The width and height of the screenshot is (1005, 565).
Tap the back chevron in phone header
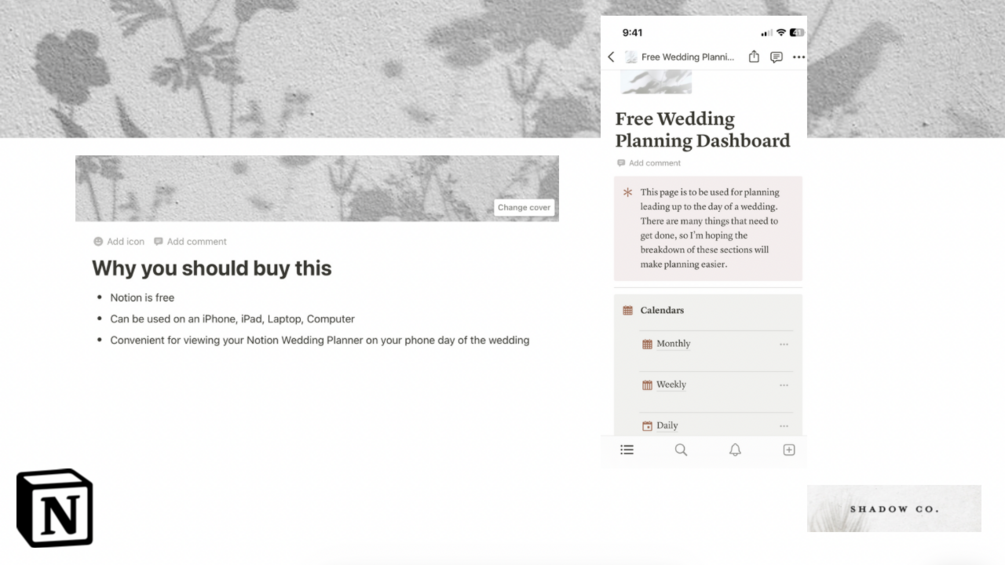pos(611,57)
